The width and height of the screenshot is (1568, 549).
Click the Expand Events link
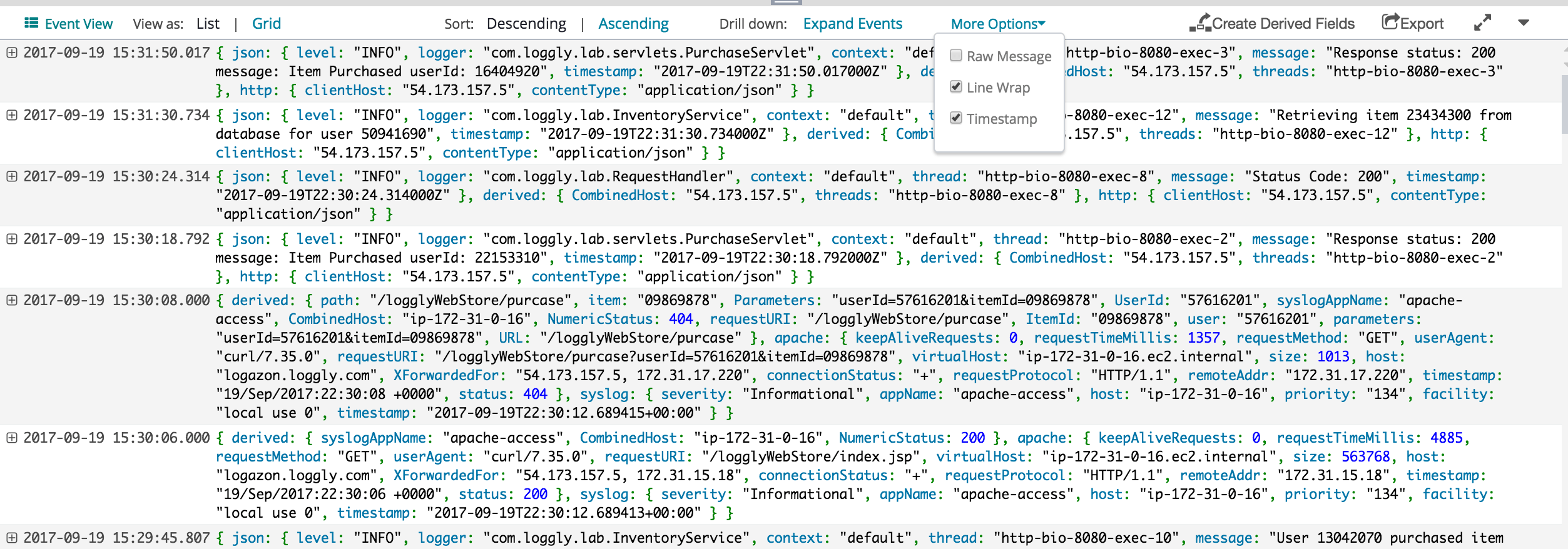[852, 24]
